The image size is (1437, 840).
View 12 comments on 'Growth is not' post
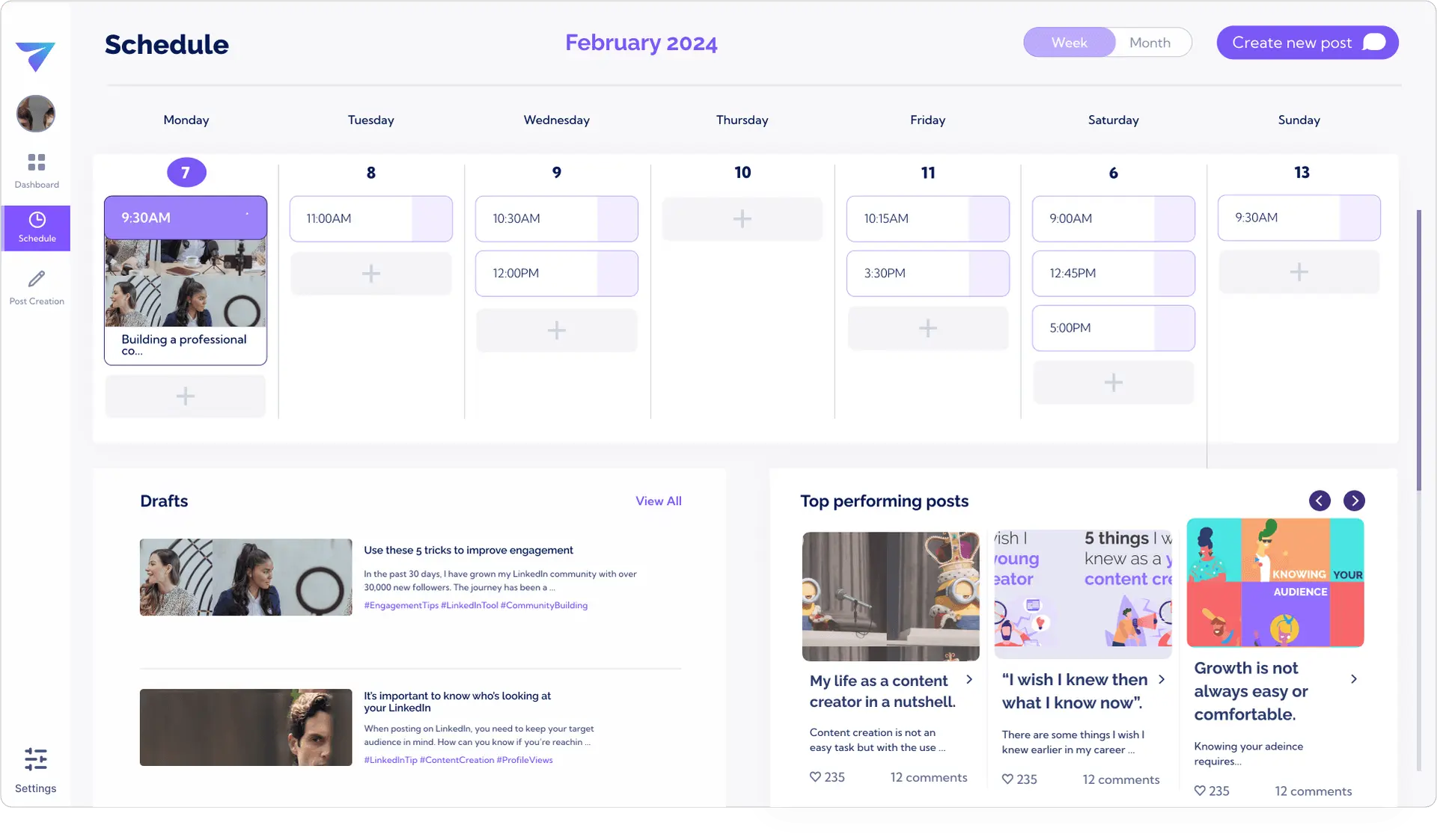(x=1314, y=791)
